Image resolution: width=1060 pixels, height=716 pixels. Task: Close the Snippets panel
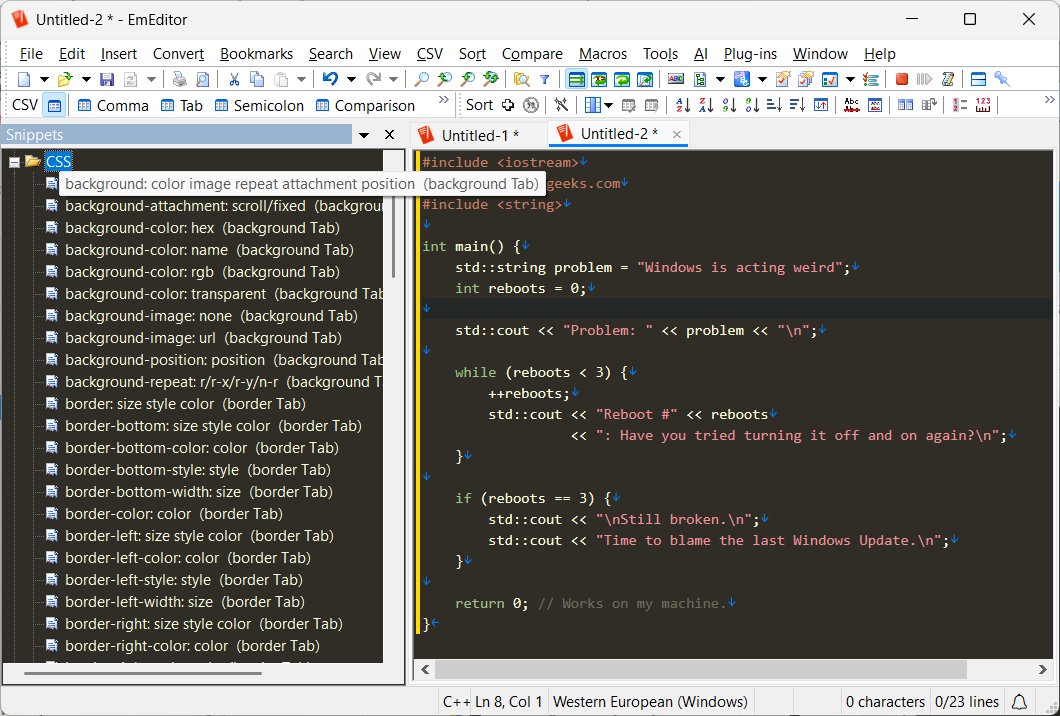tap(389, 135)
